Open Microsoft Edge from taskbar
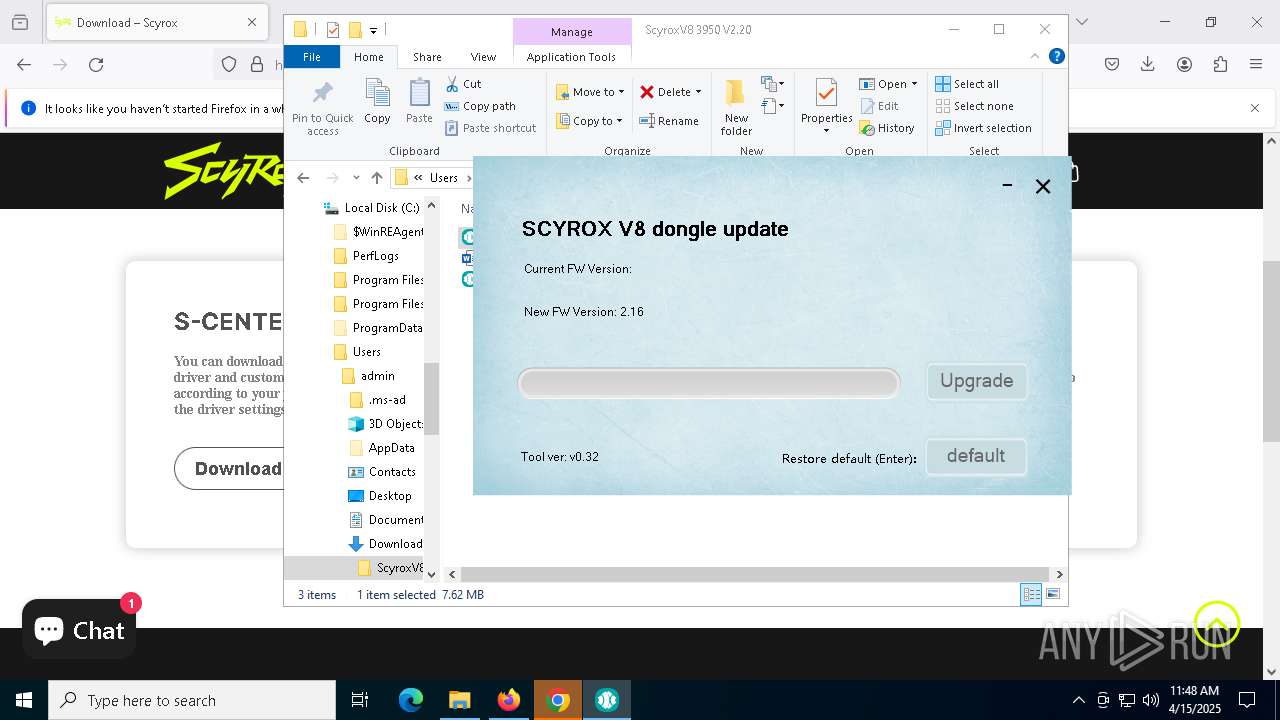The width and height of the screenshot is (1280, 720). tap(411, 700)
